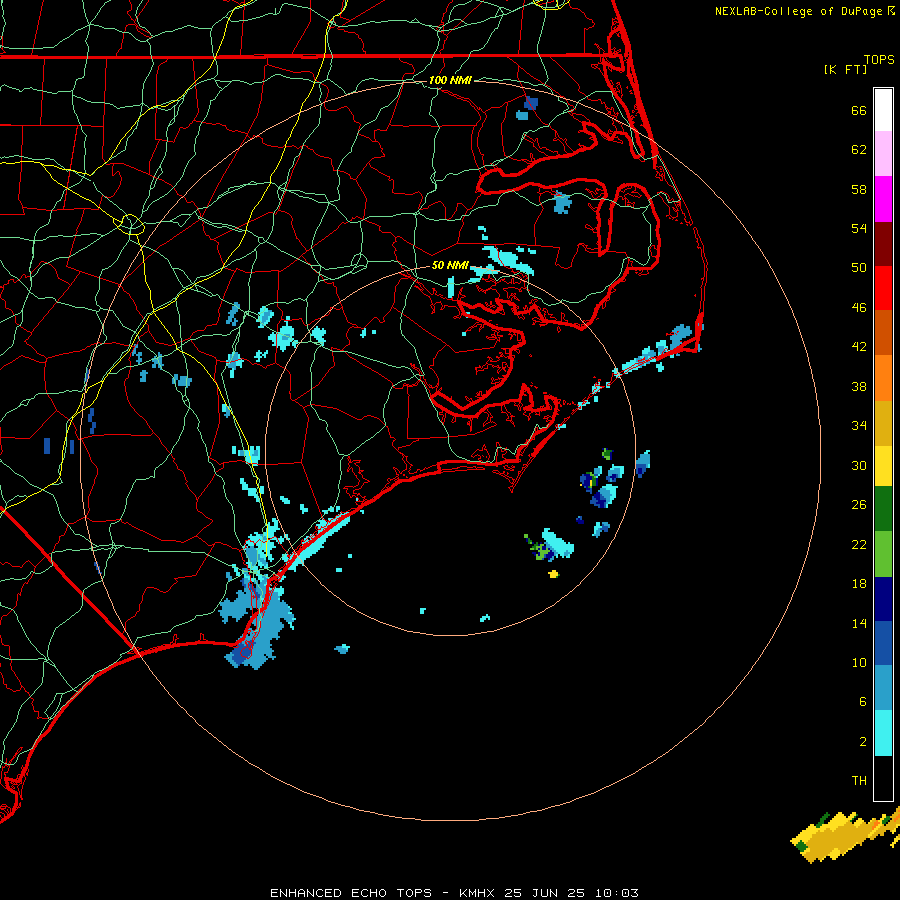Click the white 66 K FT color swatch
900x900 pixels.
click(883, 110)
